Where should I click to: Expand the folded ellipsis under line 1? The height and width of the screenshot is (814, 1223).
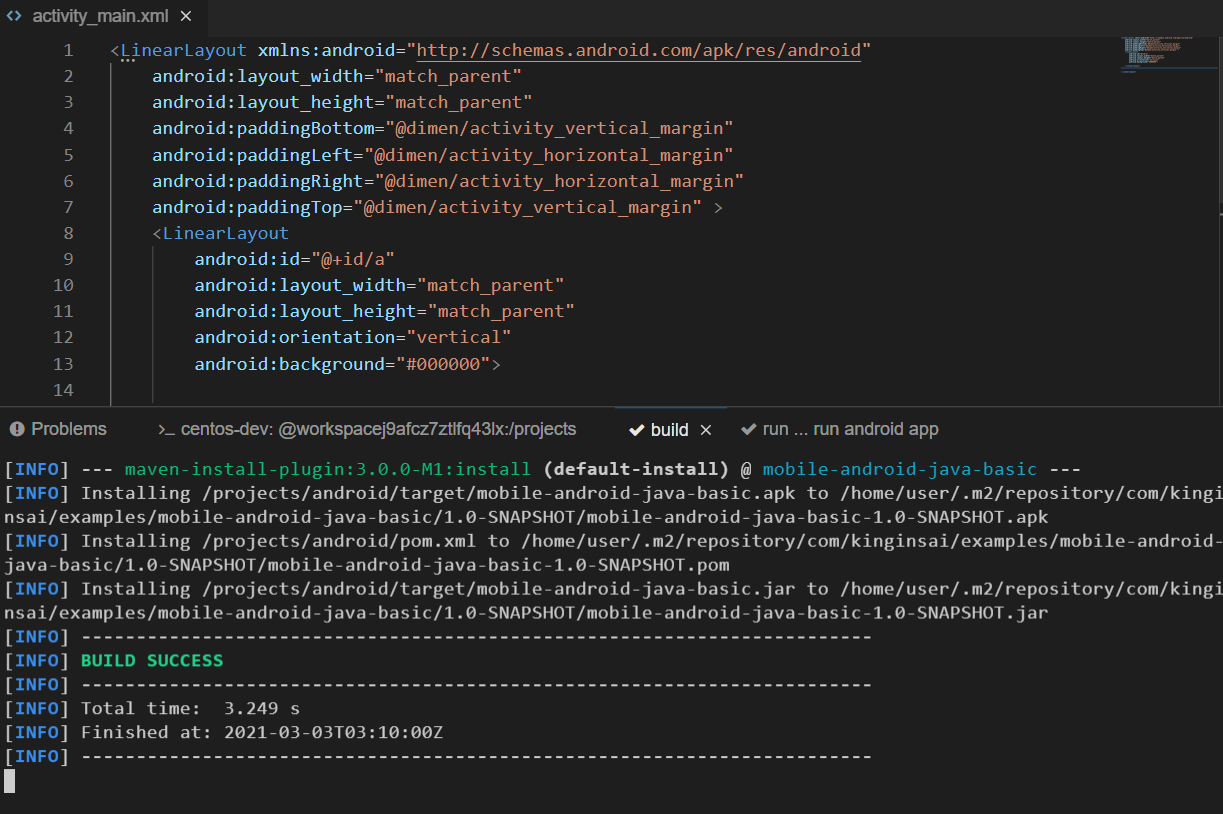pyautogui.click(x=128, y=63)
